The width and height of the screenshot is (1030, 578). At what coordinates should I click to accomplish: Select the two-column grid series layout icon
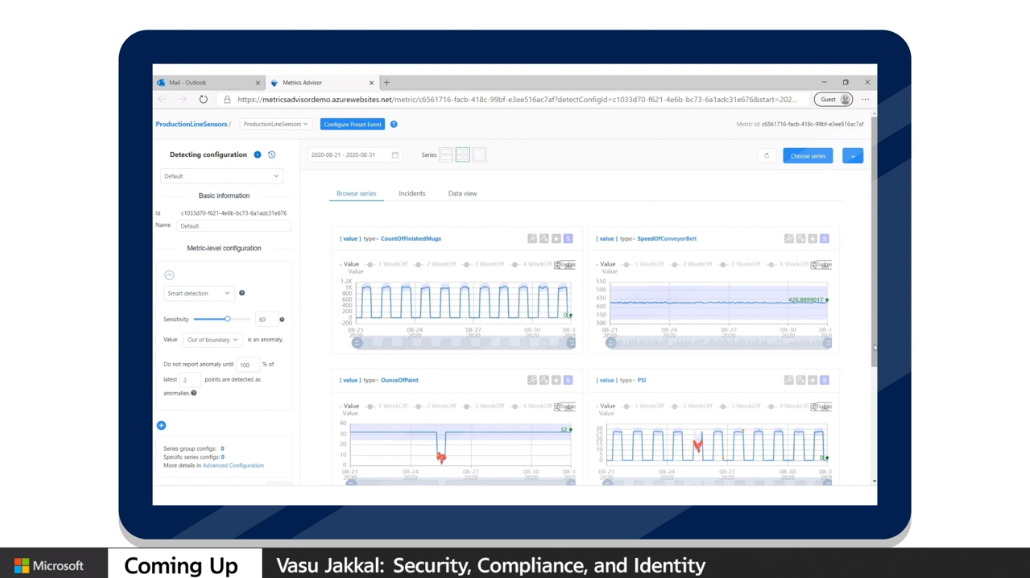(462, 155)
